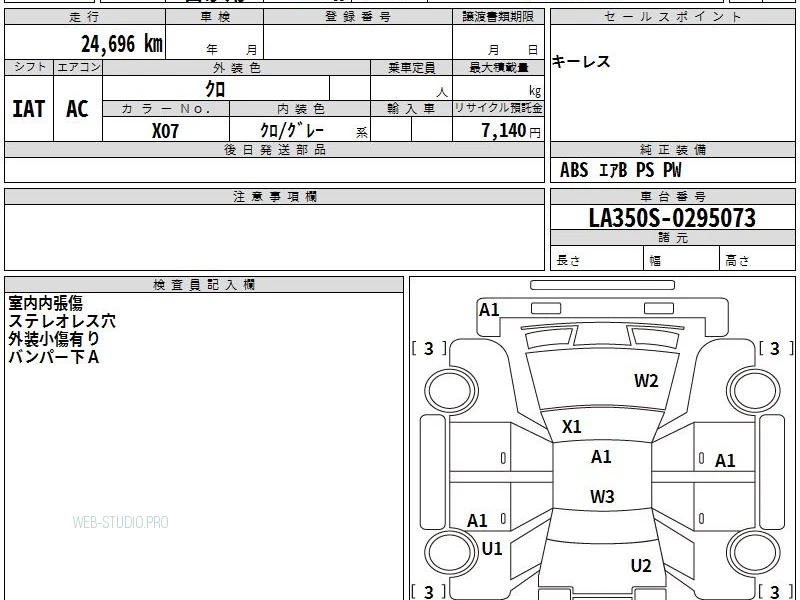Select the セールスポイント header
Image resolution: width=800 pixels, height=600 pixels.
click(673, 17)
